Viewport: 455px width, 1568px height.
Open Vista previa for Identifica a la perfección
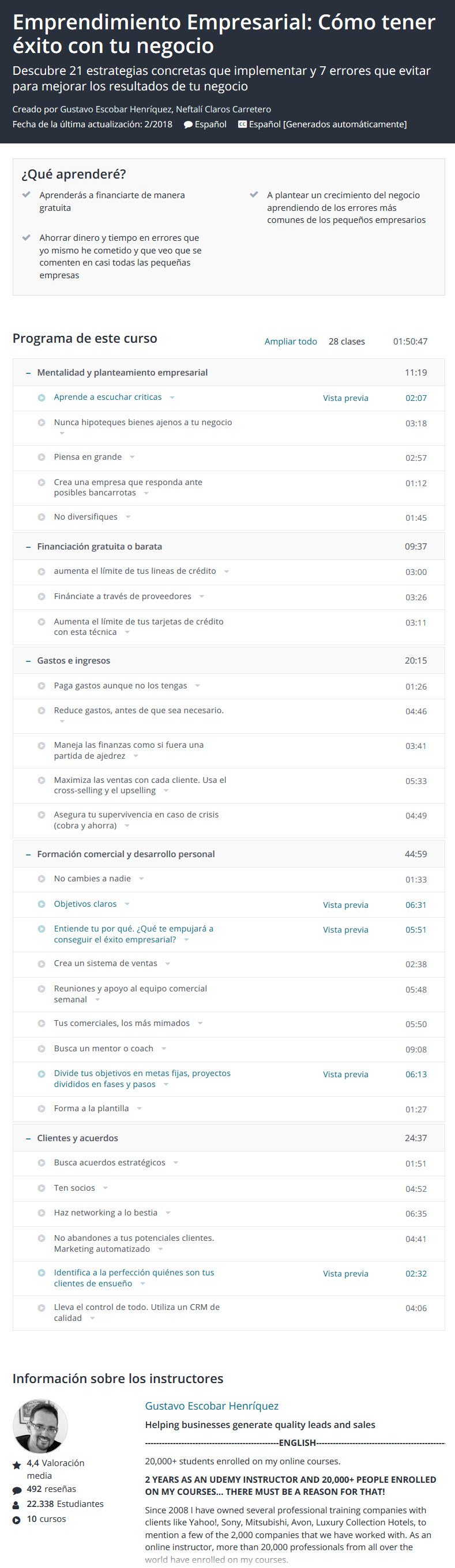(345, 1274)
